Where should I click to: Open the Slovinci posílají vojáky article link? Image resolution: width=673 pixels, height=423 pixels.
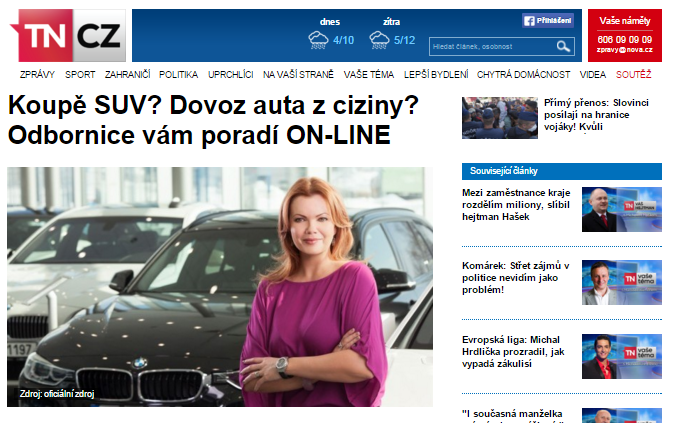(596, 115)
